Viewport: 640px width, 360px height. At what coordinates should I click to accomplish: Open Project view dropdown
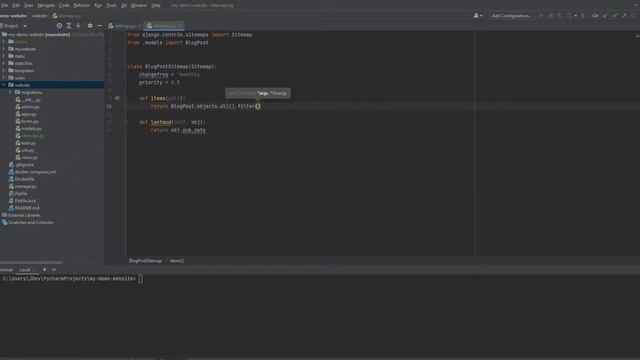pyautogui.click(x=24, y=26)
